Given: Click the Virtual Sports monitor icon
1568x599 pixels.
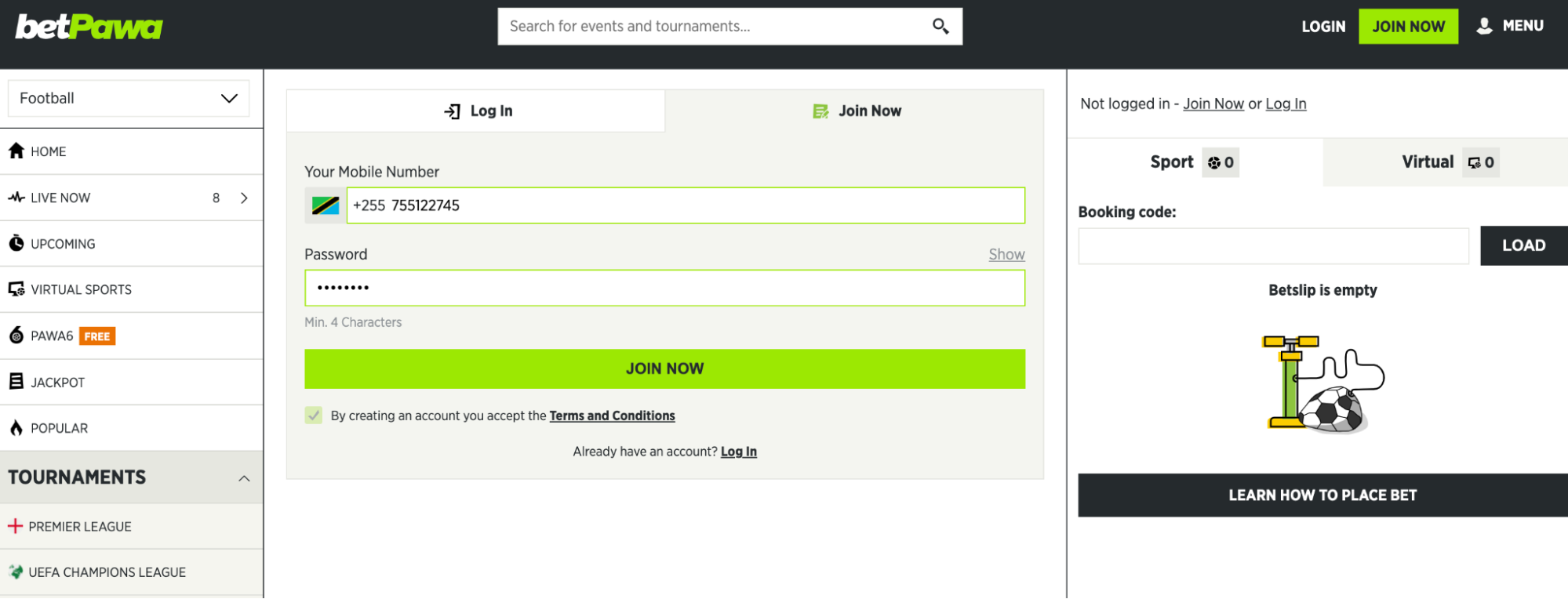Looking at the screenshot, I should click(16, 289).
